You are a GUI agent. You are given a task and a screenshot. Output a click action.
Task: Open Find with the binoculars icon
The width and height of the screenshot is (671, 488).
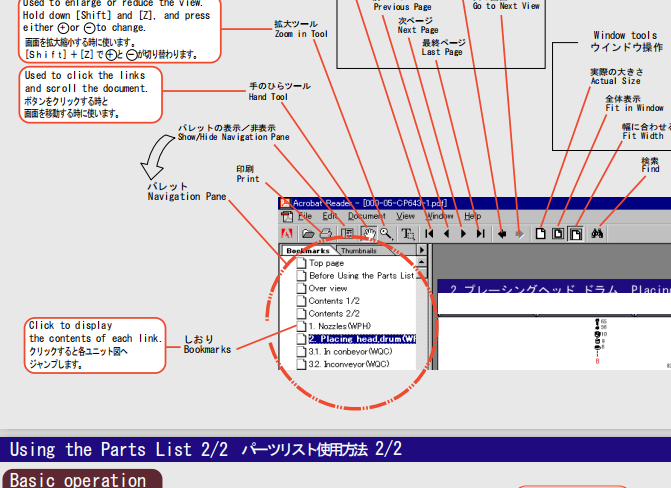point(598,233)
